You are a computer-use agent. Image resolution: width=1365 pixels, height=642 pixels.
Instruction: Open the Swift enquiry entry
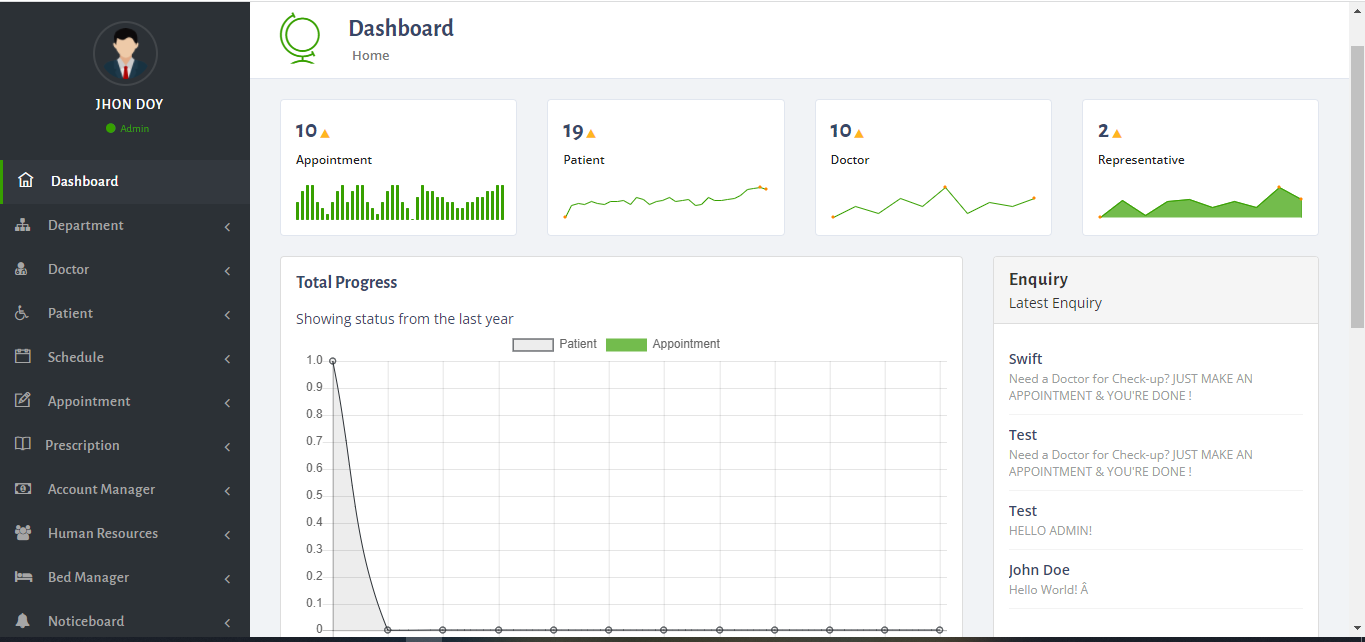point(1026,359)
